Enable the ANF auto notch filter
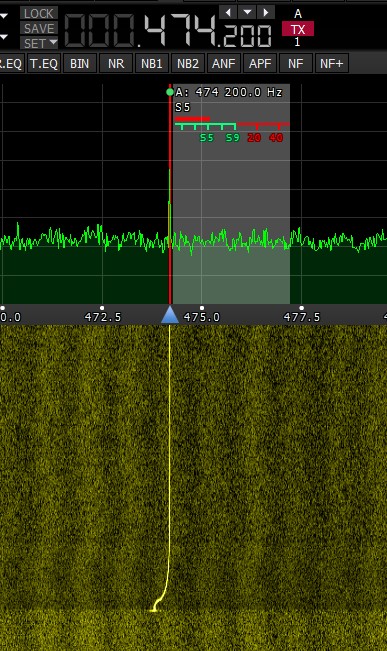Screen dimensions: 387x651 point(223,64)
